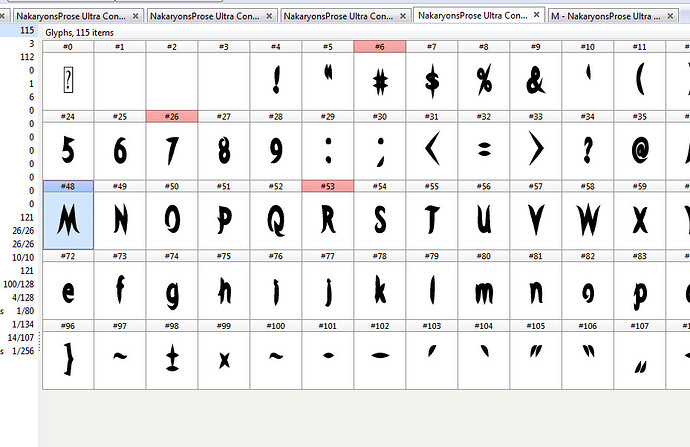This screenshot has height=447, width=690.
Task: Select the capital N glyph #49
Action: click(120, 220)
